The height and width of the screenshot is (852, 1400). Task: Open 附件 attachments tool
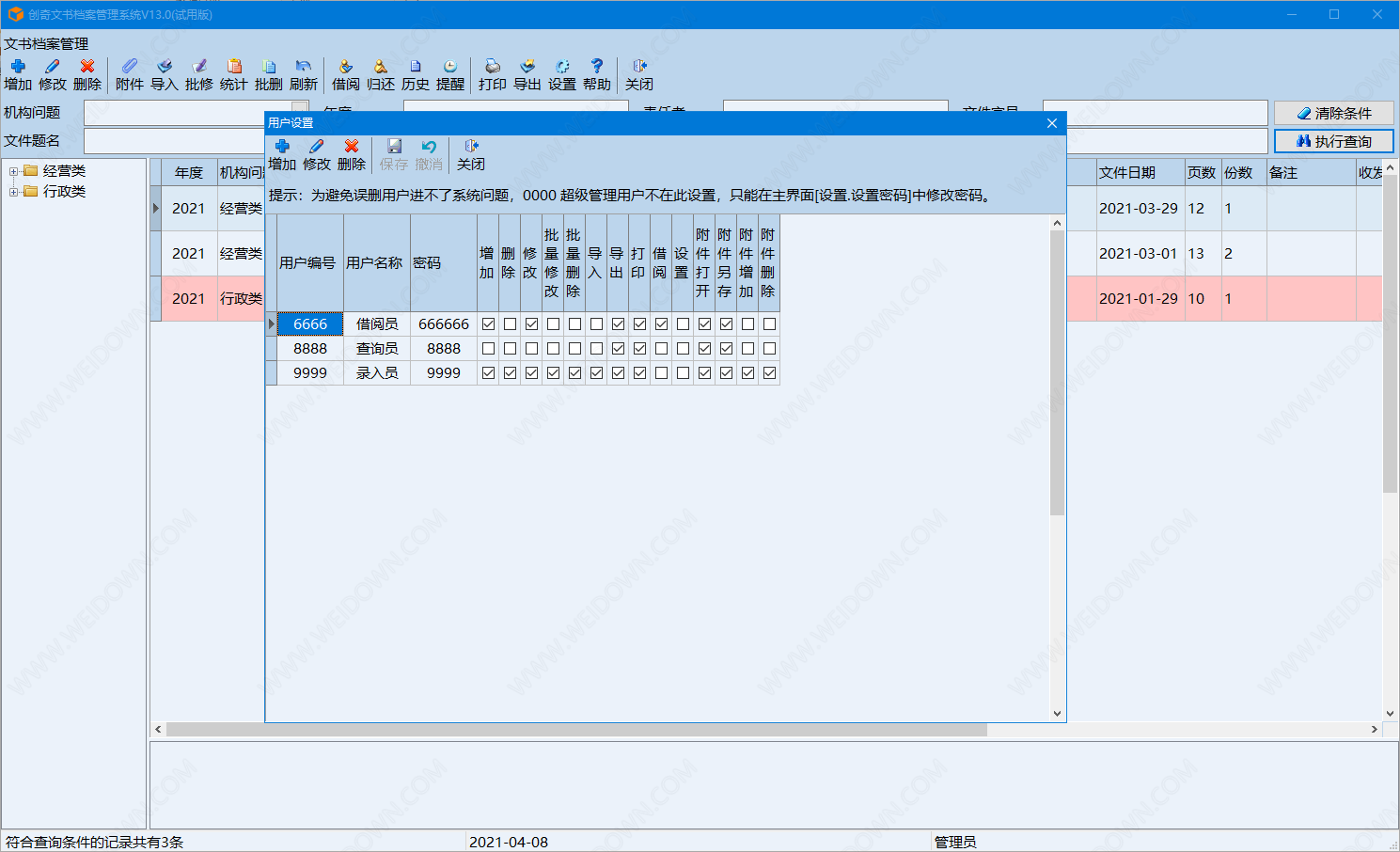[130, 74]
